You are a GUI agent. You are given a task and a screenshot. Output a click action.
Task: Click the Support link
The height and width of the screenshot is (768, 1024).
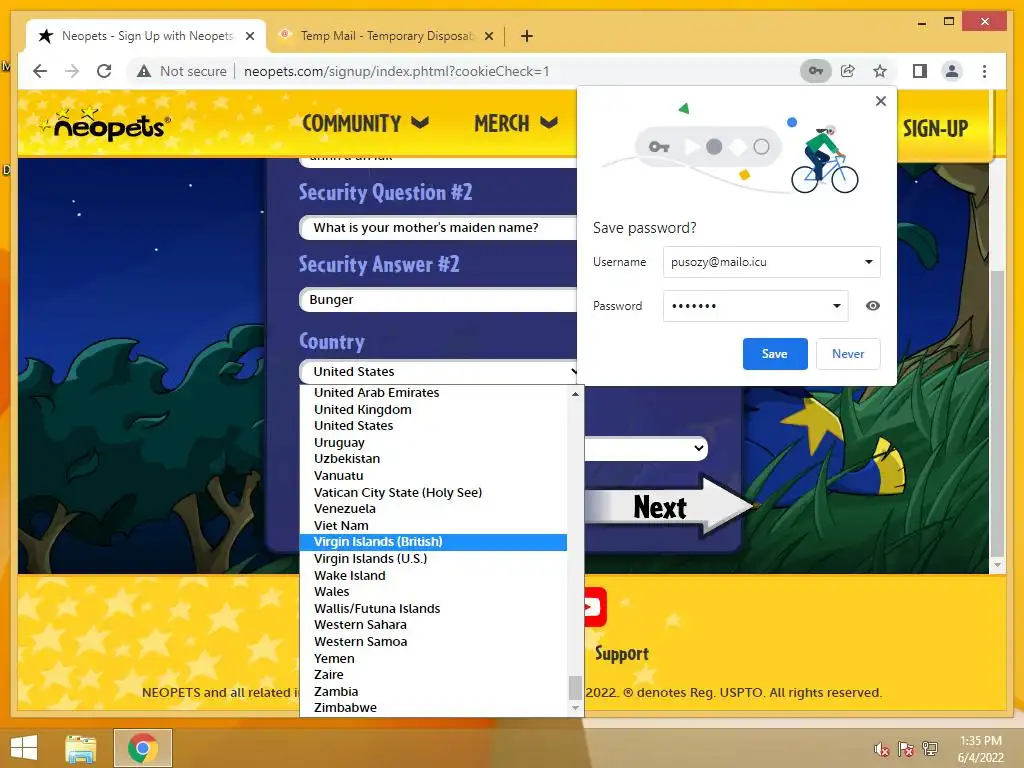pyautogui.click(x=622, y=653)
